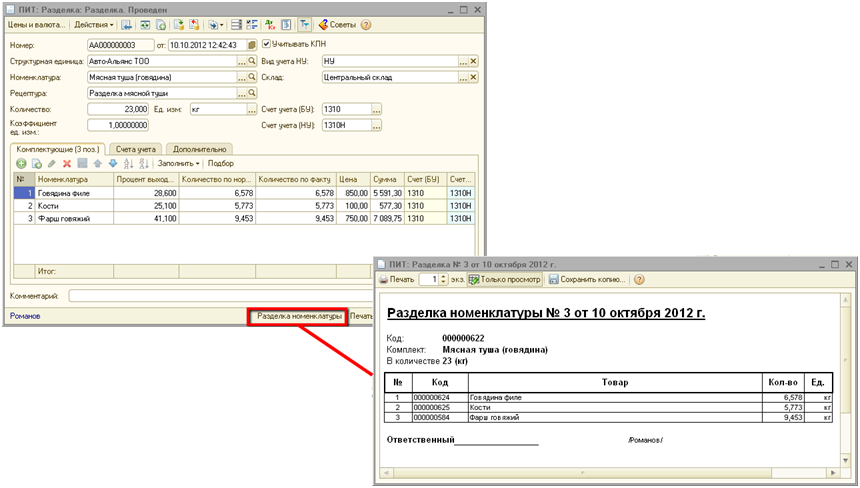Click into the Комментарий field

coord(200,296)
